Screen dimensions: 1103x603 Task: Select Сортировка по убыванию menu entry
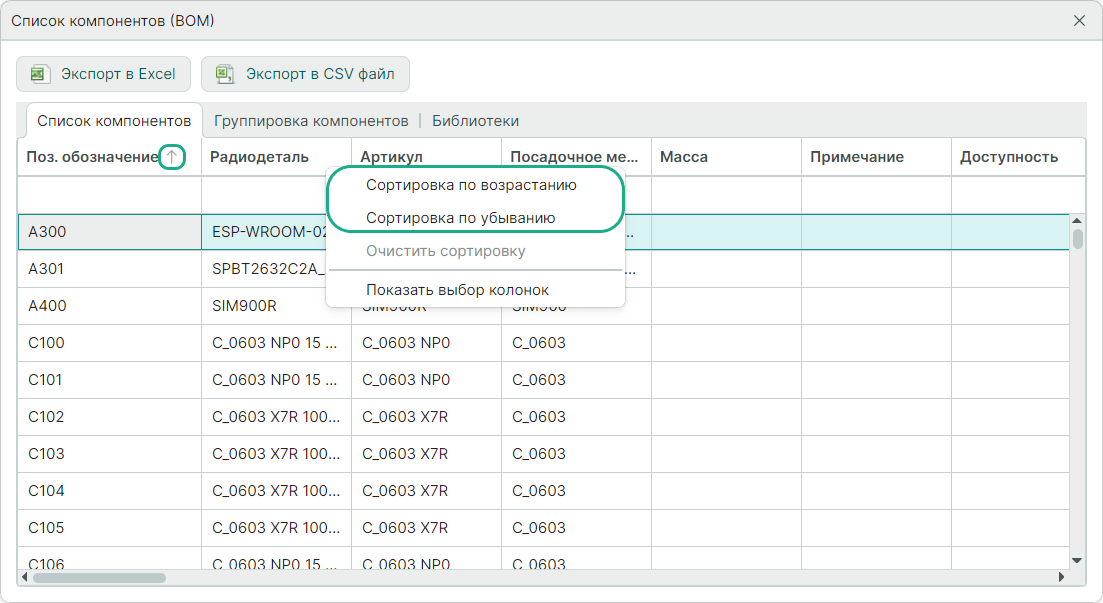460,217
